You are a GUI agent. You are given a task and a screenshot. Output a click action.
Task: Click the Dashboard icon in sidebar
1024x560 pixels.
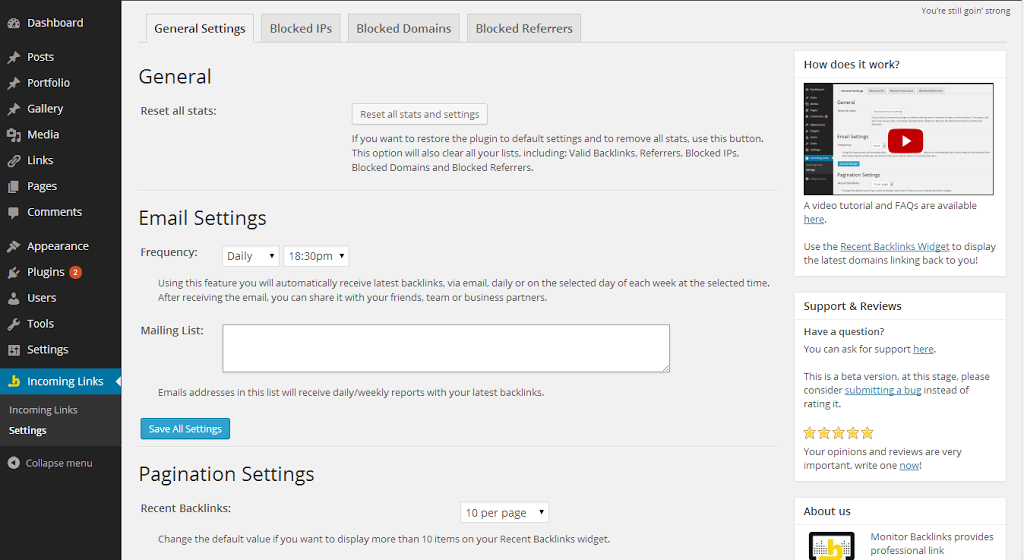point(14,23)
